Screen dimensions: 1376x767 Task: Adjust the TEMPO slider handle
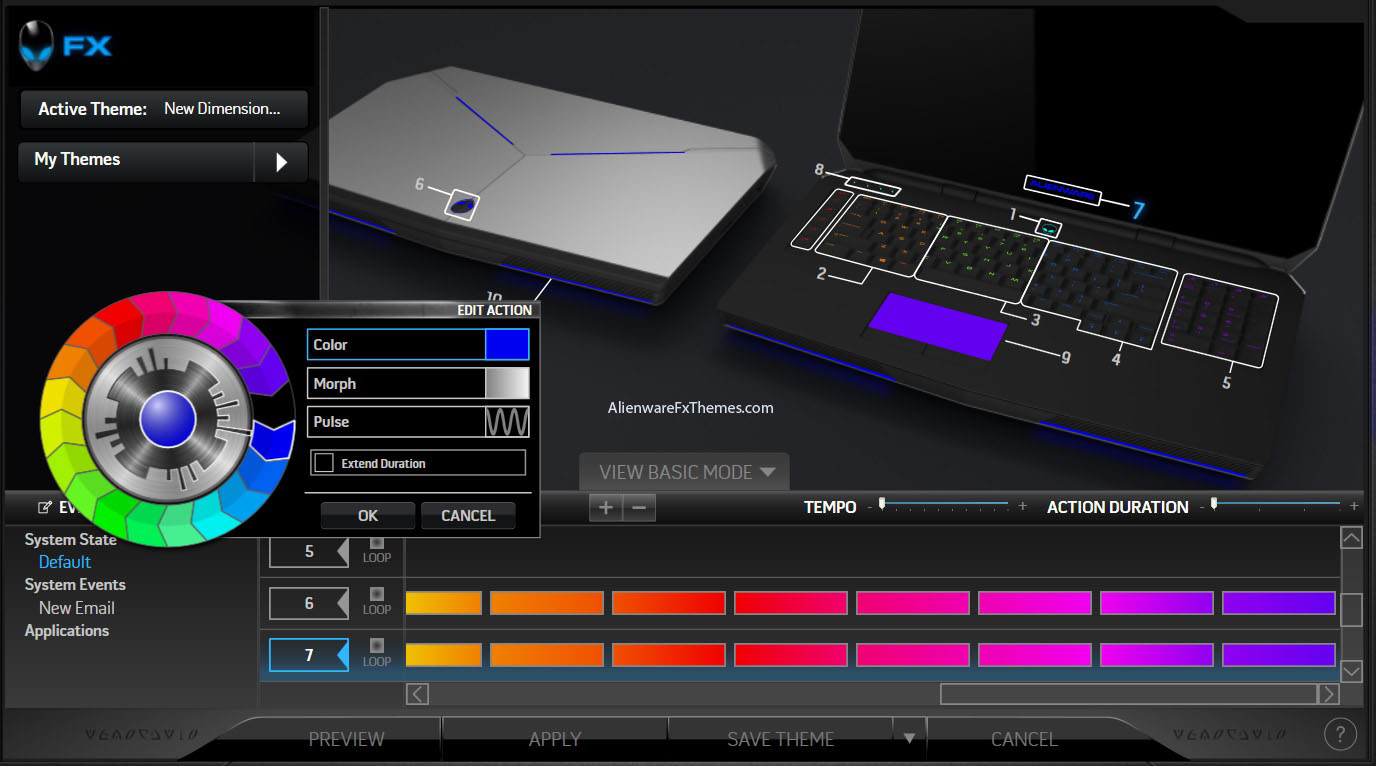click(x=882, y=504)
